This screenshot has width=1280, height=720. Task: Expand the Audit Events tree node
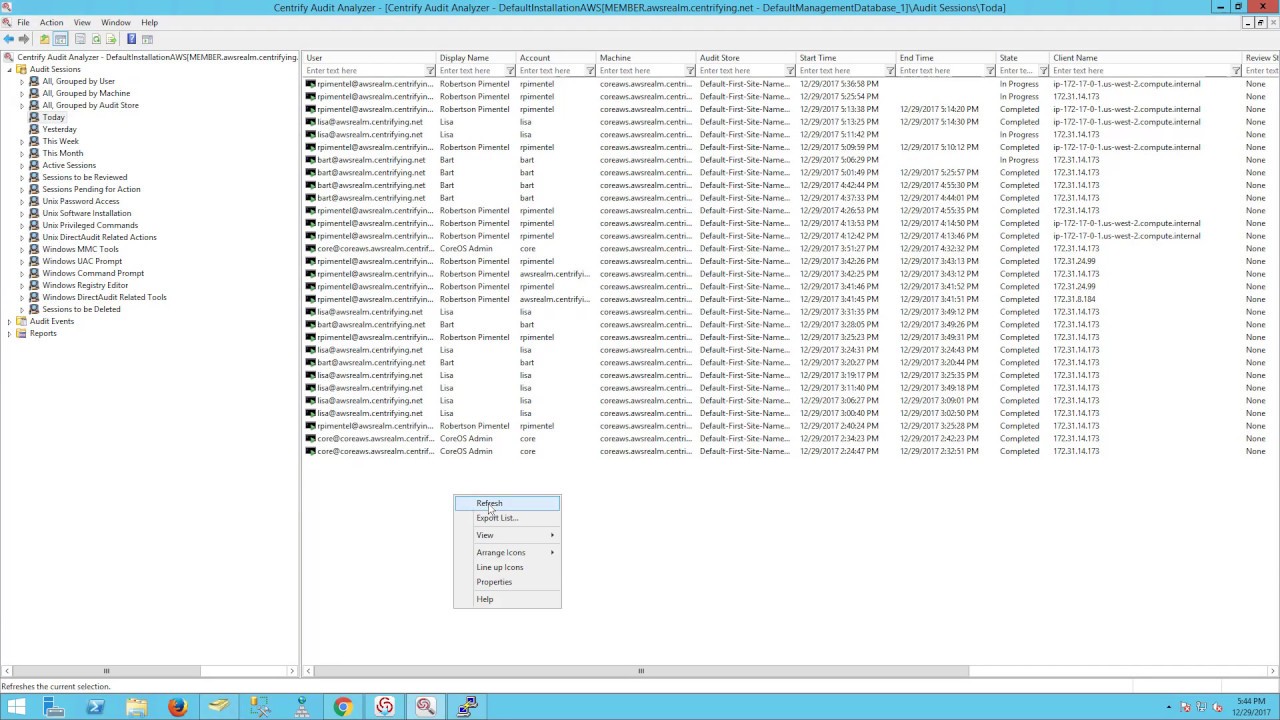pos(9,321)
